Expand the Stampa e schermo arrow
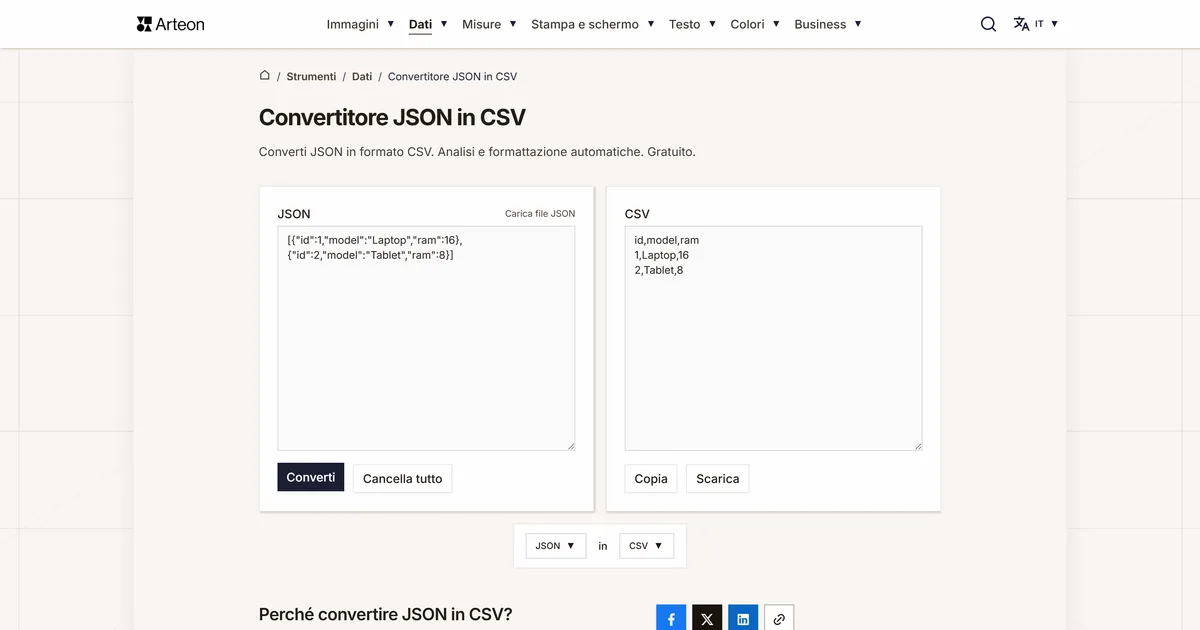1200x630 pixels. (651, 24)
